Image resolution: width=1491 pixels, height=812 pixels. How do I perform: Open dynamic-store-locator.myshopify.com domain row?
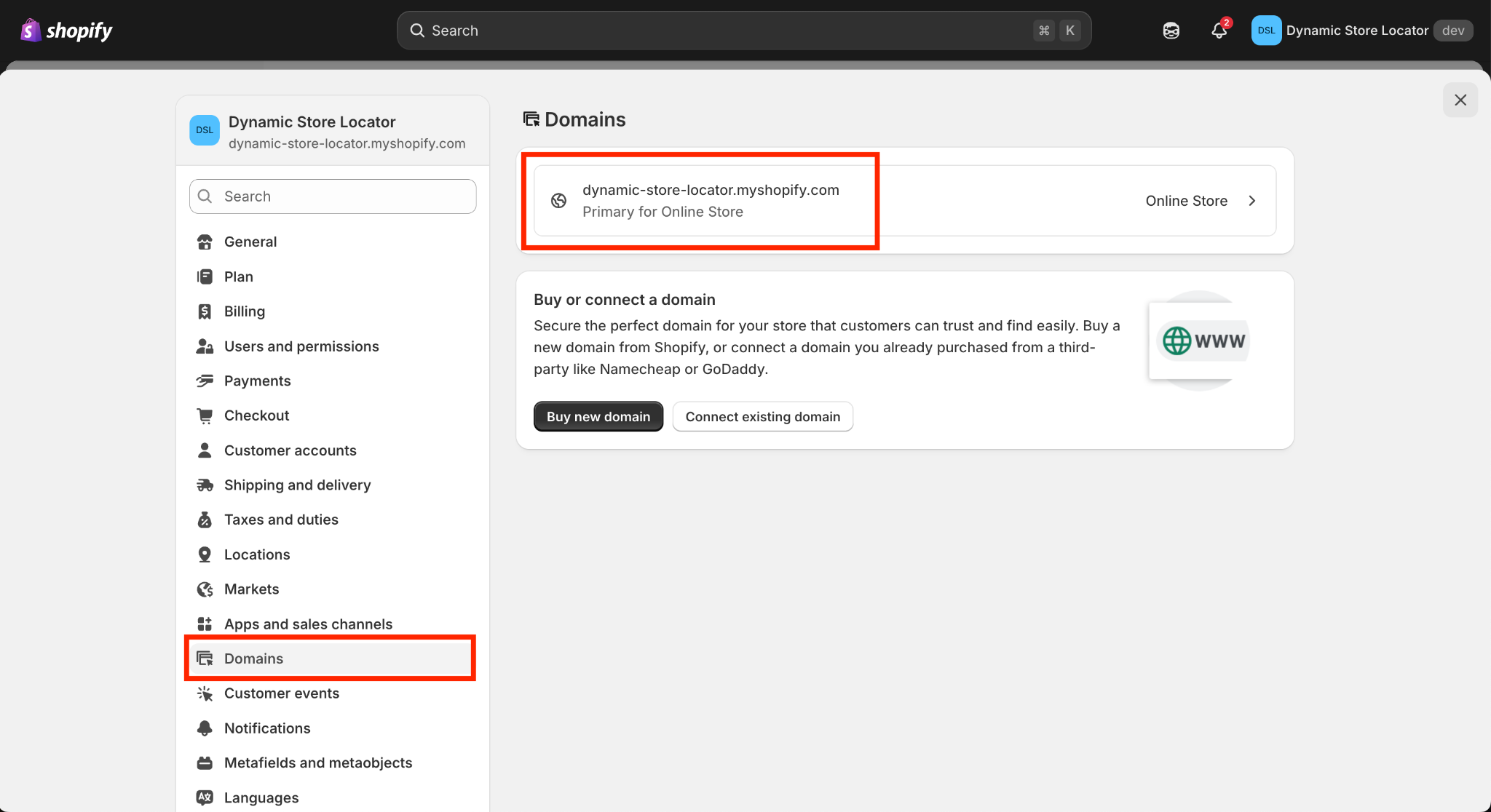[905, 201]
